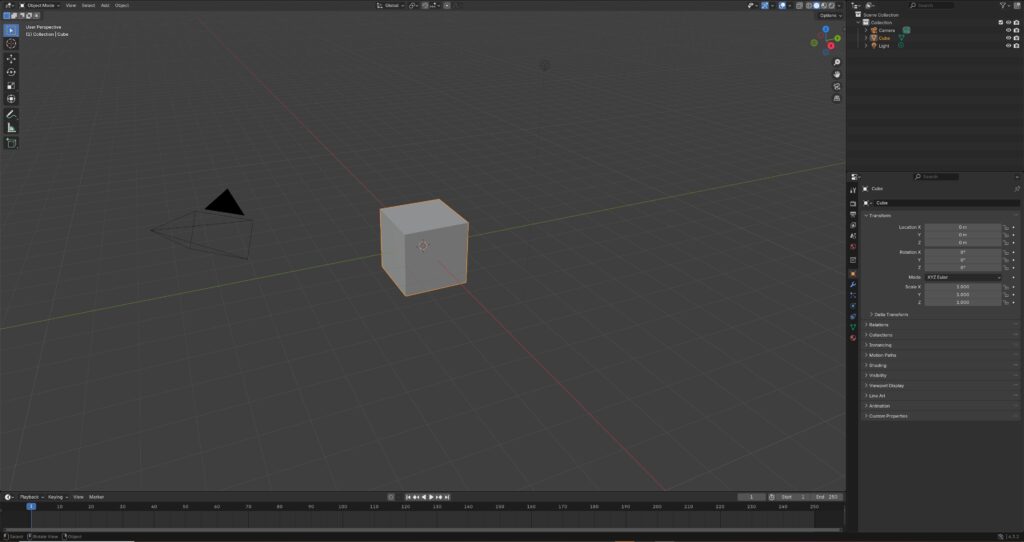This screenshot has height=542, width=1024.
Task: Click the Scale X value field
Action: 962,287
